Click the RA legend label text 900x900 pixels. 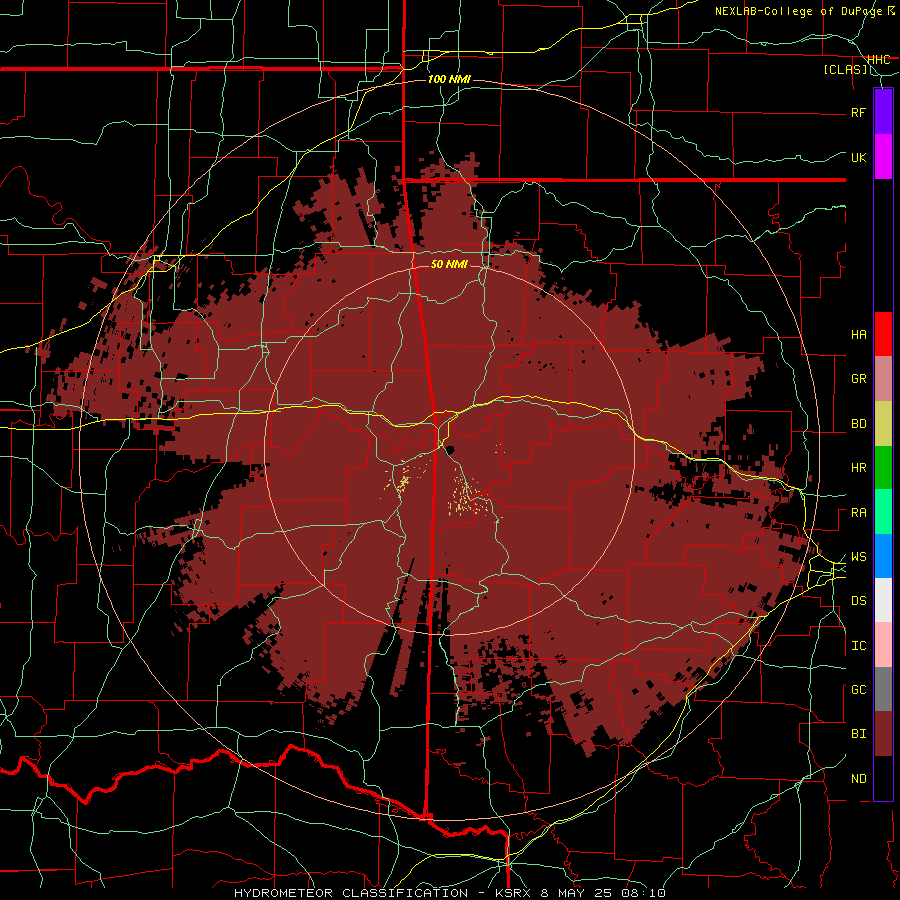click(858, 513)
